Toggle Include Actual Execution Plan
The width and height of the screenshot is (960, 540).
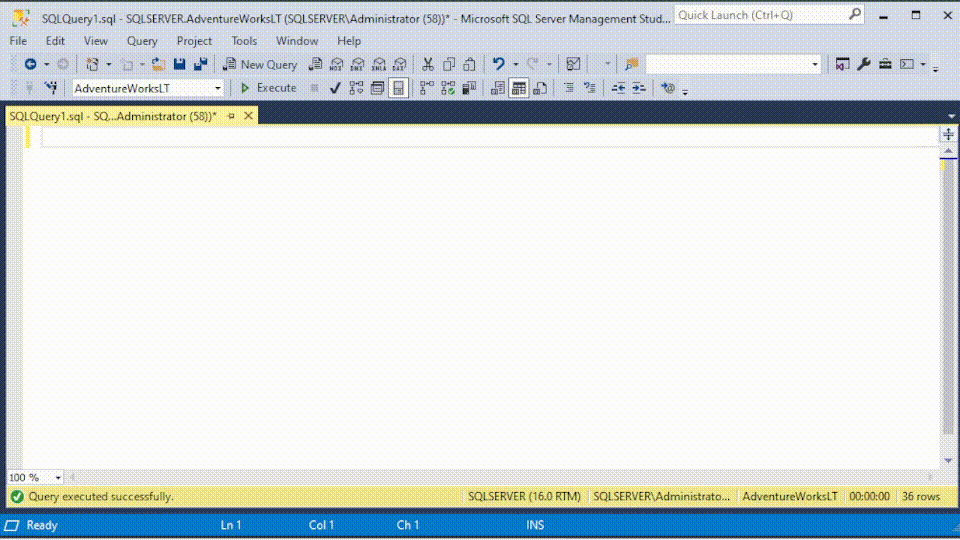tap(426, 88)
